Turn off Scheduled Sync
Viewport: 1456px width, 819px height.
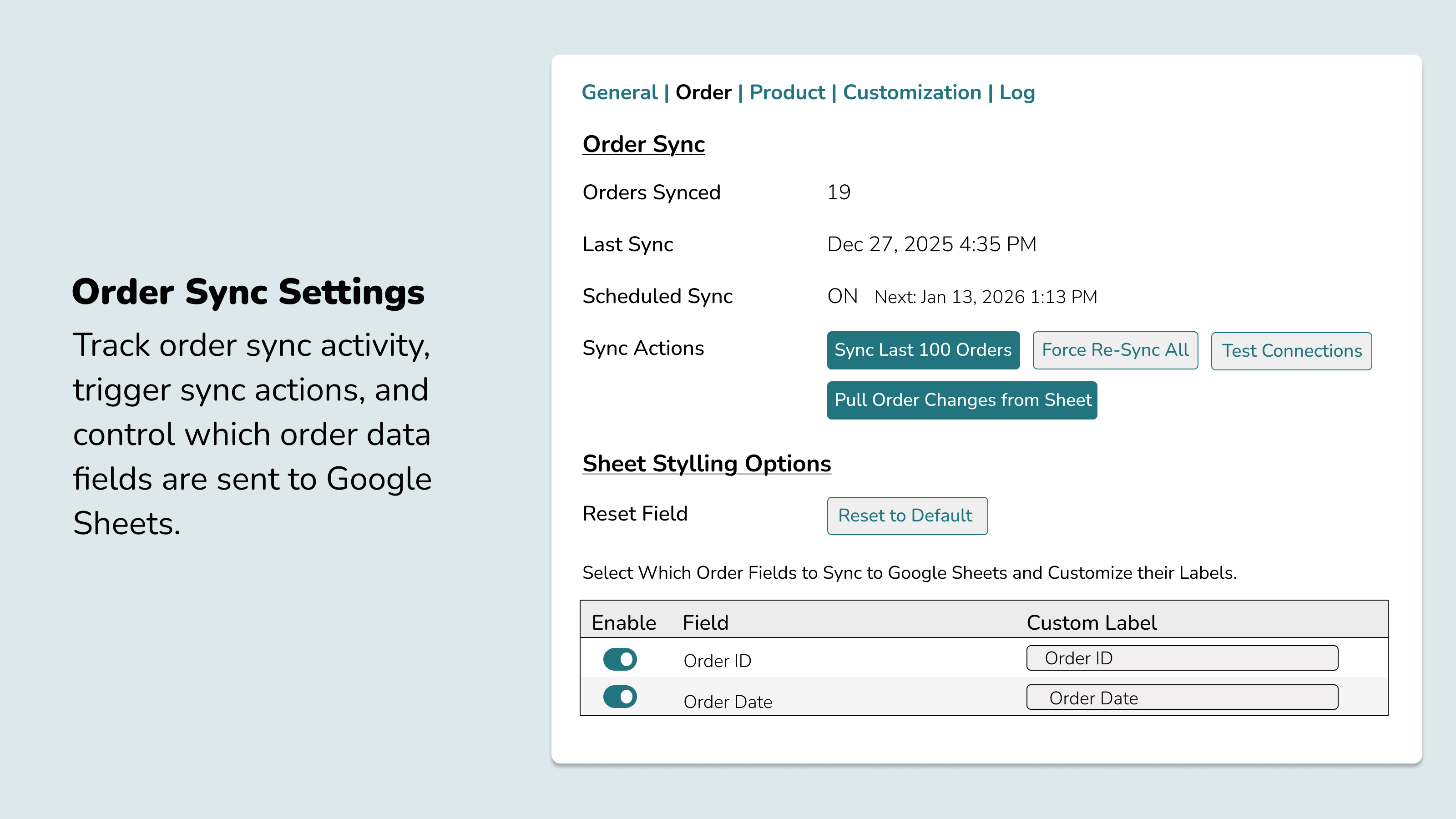pyautogui.click(x=842, y=296)
